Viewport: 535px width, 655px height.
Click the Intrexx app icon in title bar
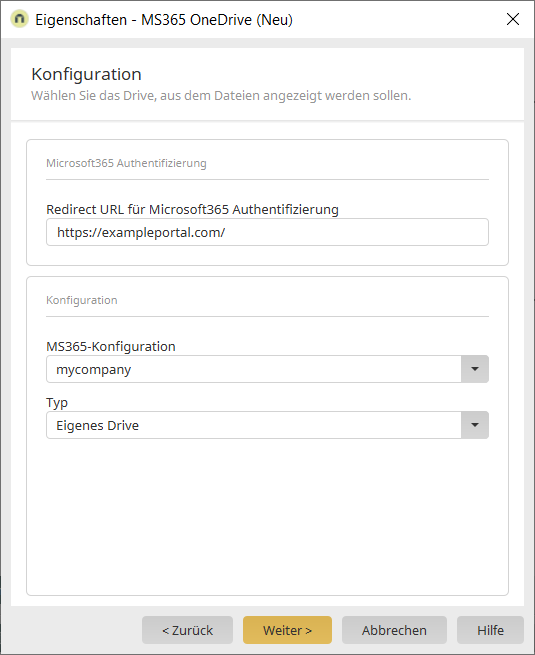click(19, 19)
